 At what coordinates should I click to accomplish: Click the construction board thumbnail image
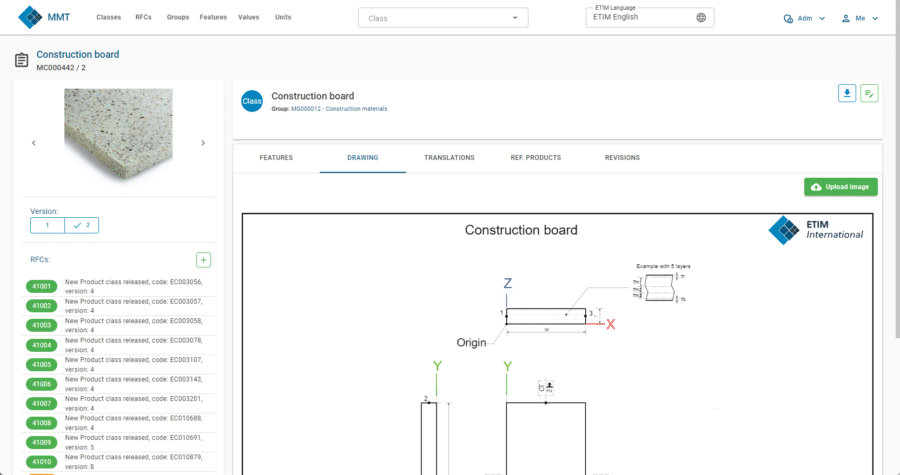118,136
